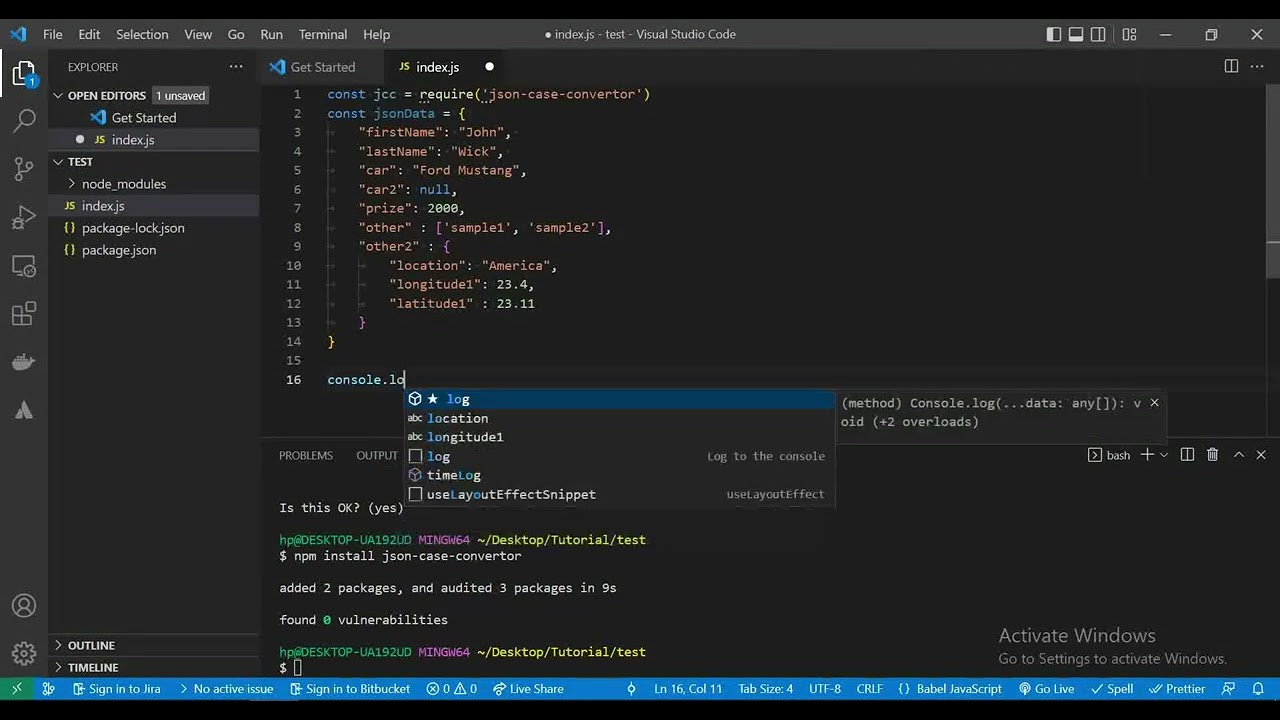Viewport: 1280px width, 720px height.
Task: Click Sign in to Jira status item
Action: pyautogui.click(x=116, y=688)
